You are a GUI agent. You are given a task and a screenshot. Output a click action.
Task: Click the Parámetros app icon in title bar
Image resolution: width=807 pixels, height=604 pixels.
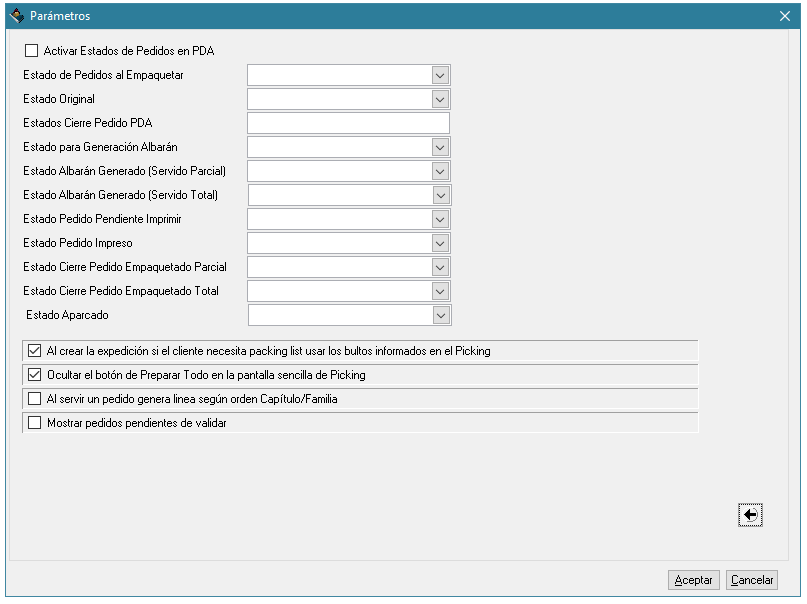point(17,16)
